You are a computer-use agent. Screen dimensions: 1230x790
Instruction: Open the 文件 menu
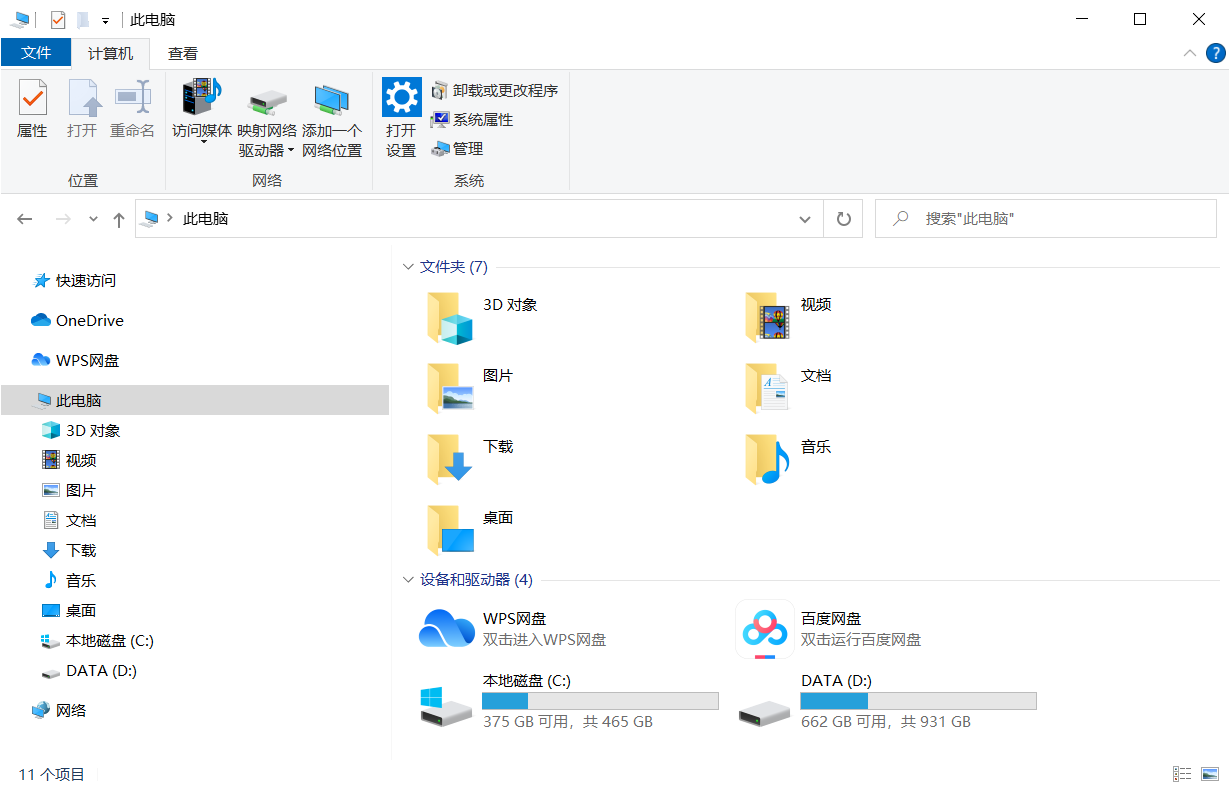pos(36,53)
